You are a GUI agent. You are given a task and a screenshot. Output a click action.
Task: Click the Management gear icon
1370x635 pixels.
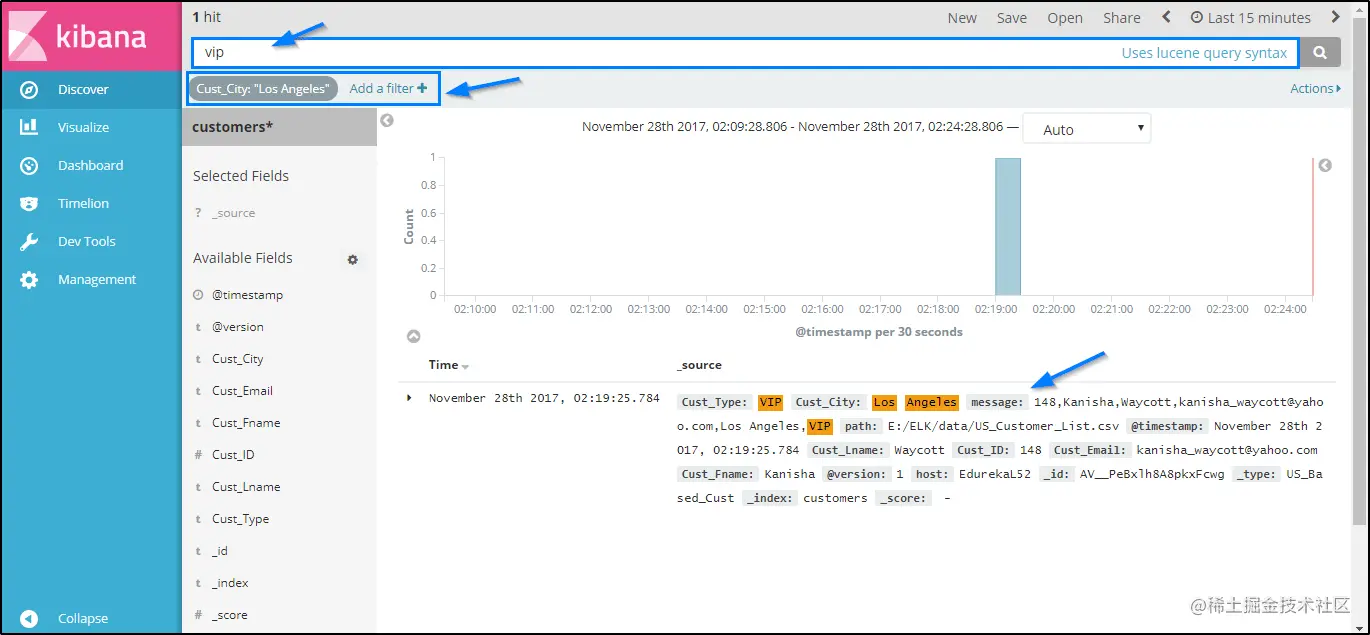(x=29, y=280)
